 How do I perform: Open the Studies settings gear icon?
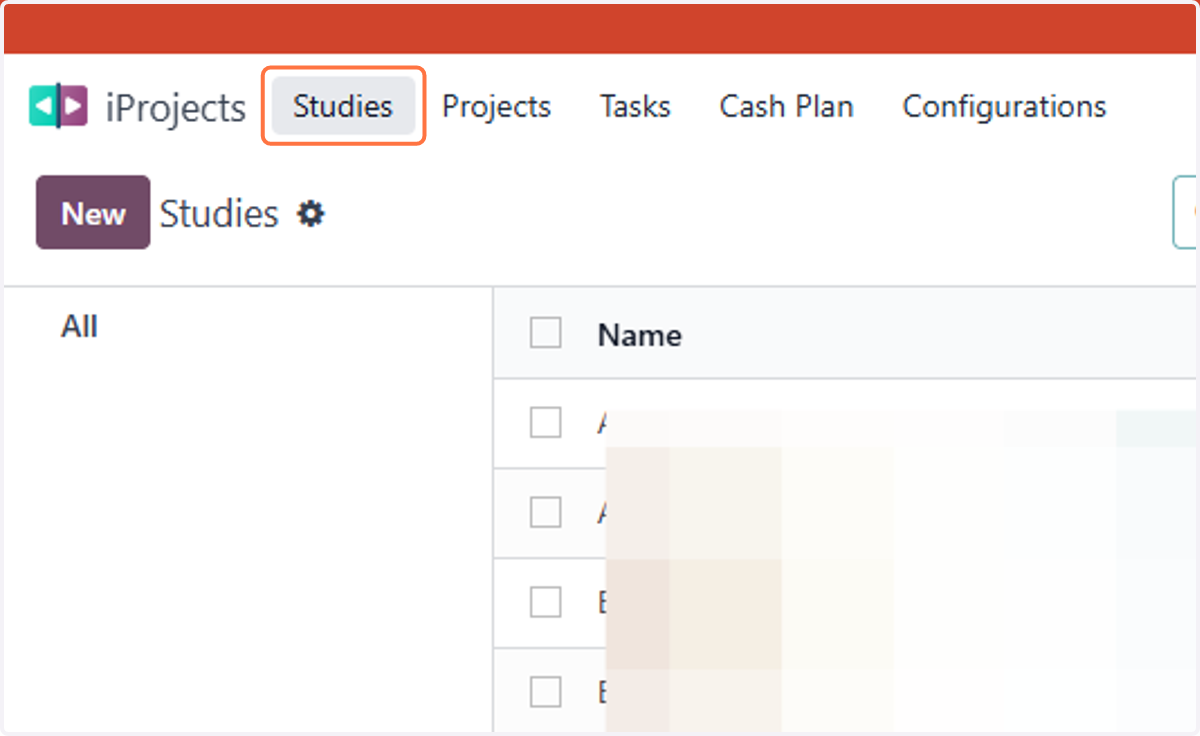click(311, 213)
